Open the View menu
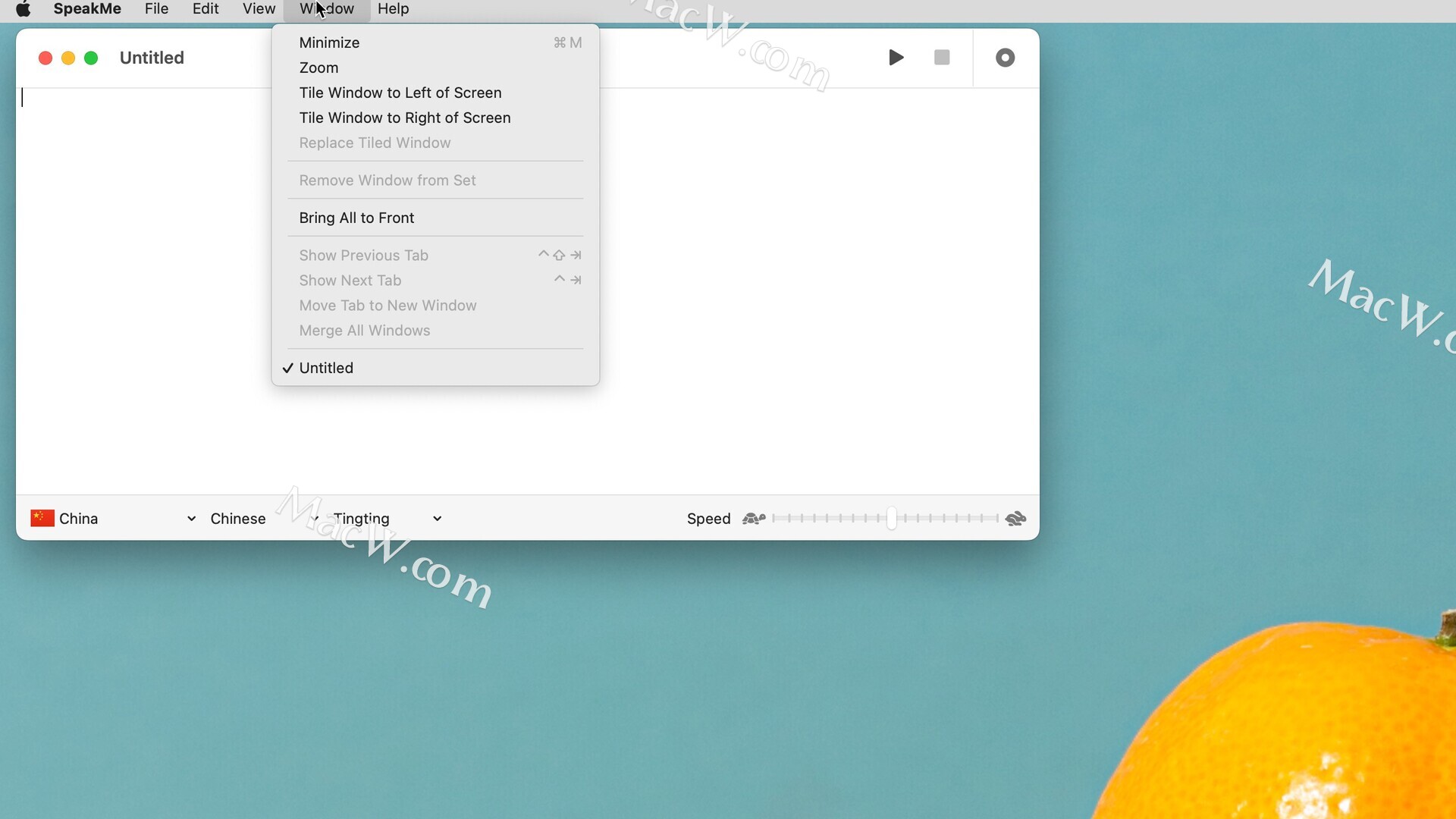1456x819 pixels. click(259, 9)
